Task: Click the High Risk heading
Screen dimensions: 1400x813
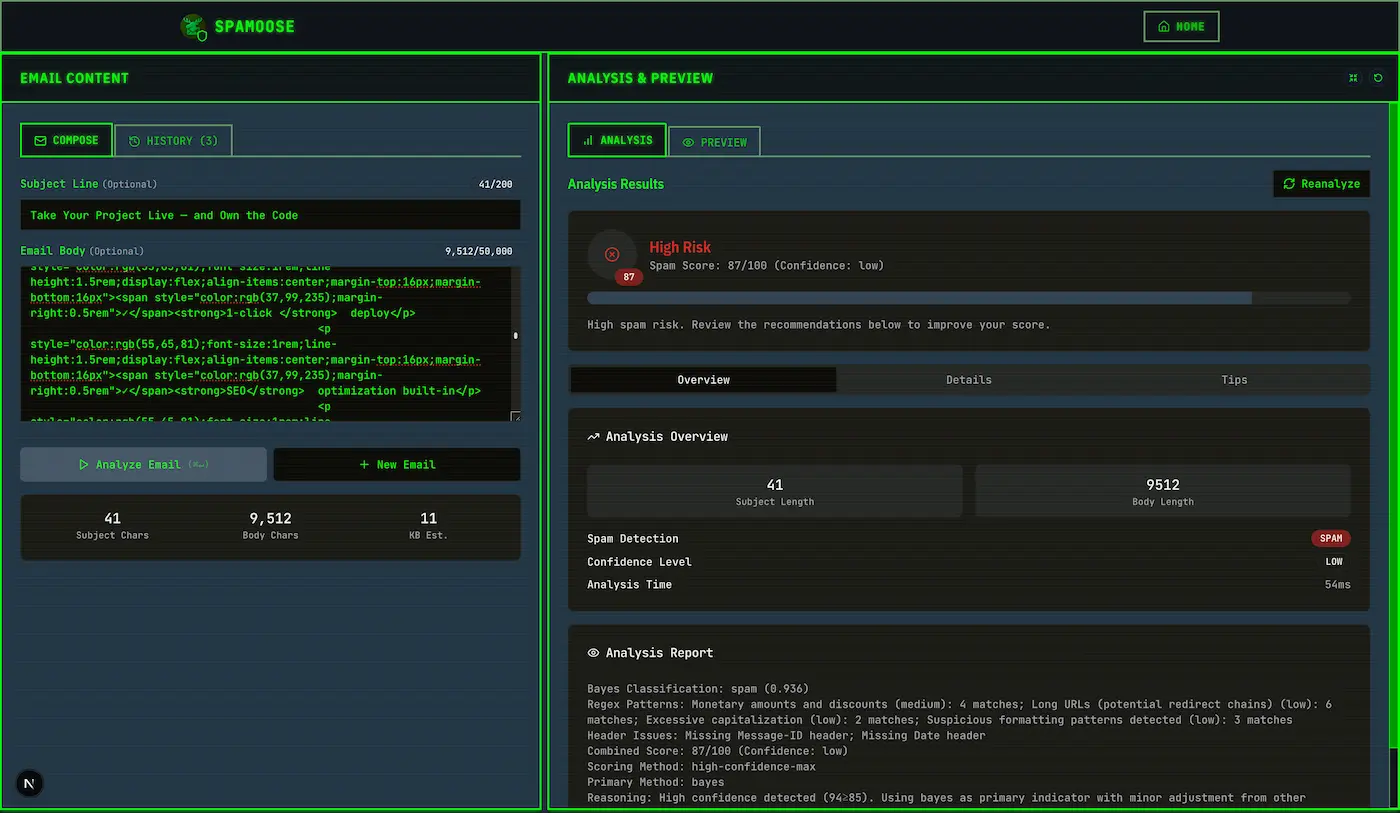Action: click(x=680, y=247)
